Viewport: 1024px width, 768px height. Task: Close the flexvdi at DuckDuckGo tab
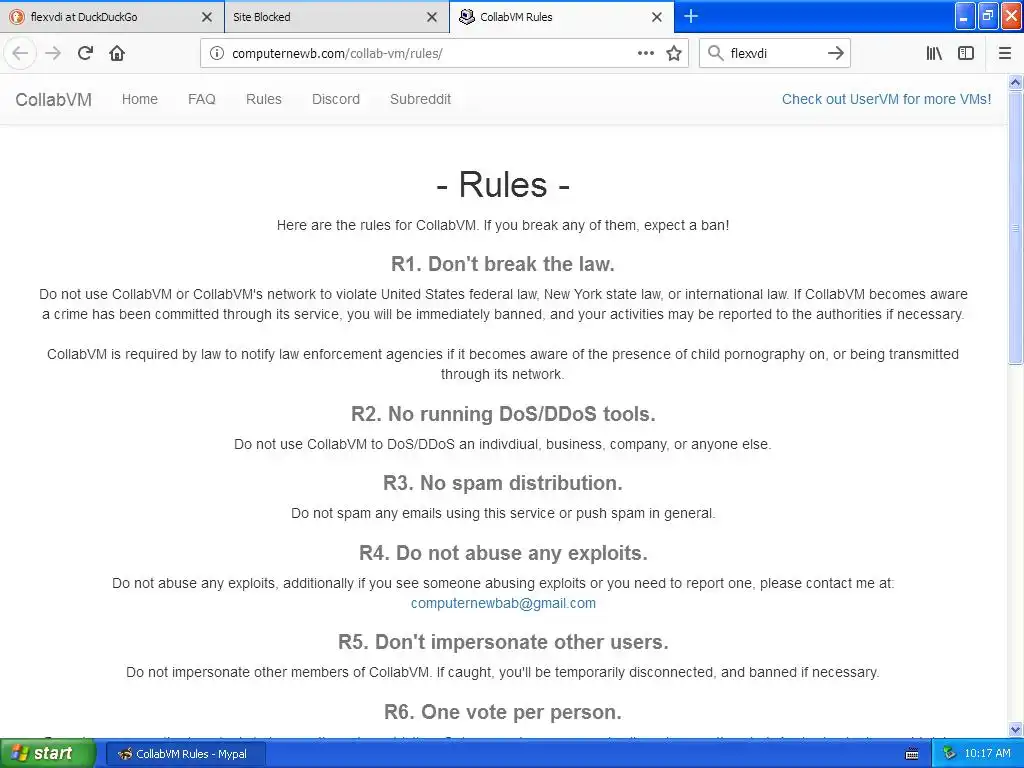click(x=207, y=17)
